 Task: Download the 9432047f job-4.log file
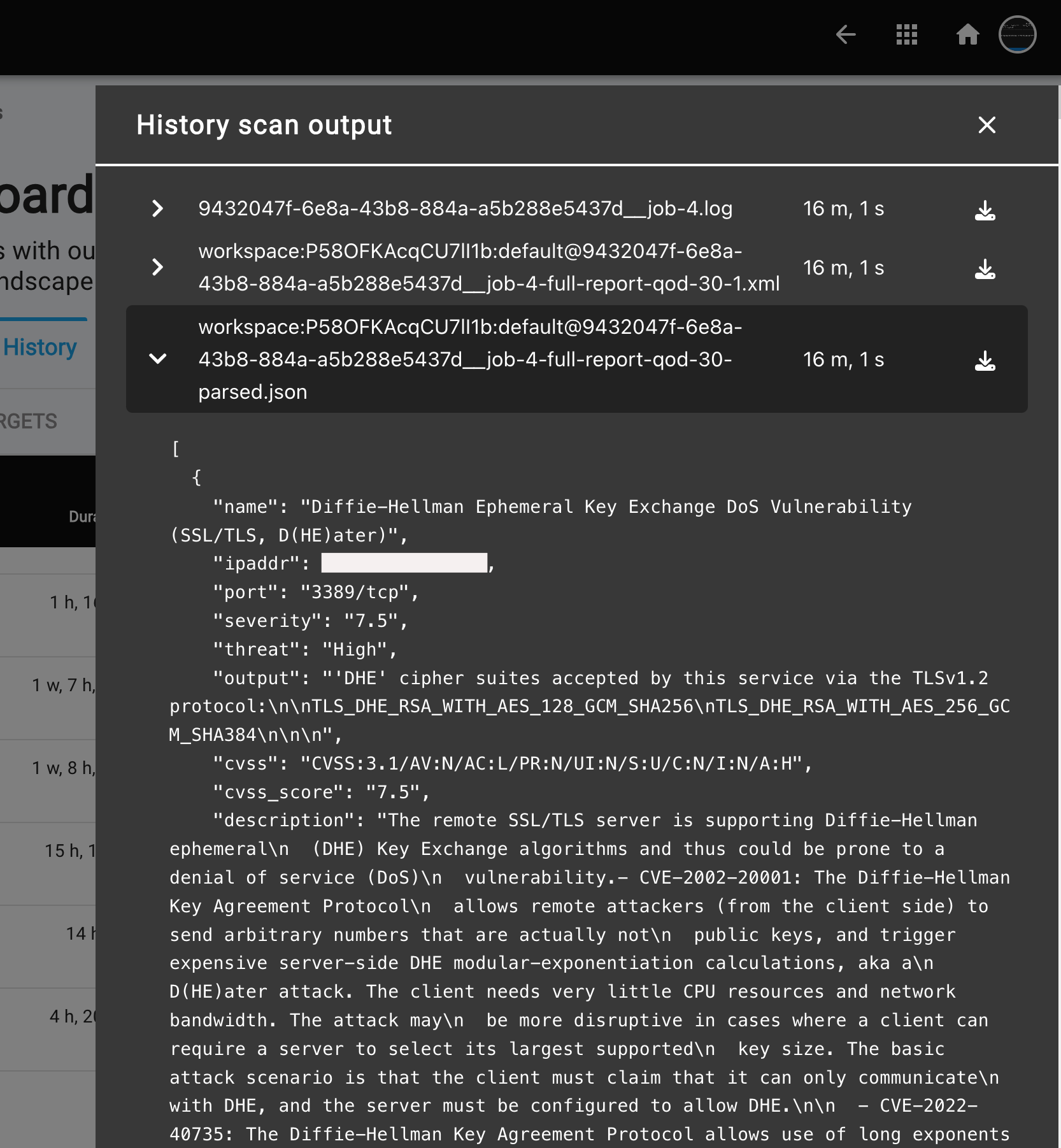click(986, 211)
